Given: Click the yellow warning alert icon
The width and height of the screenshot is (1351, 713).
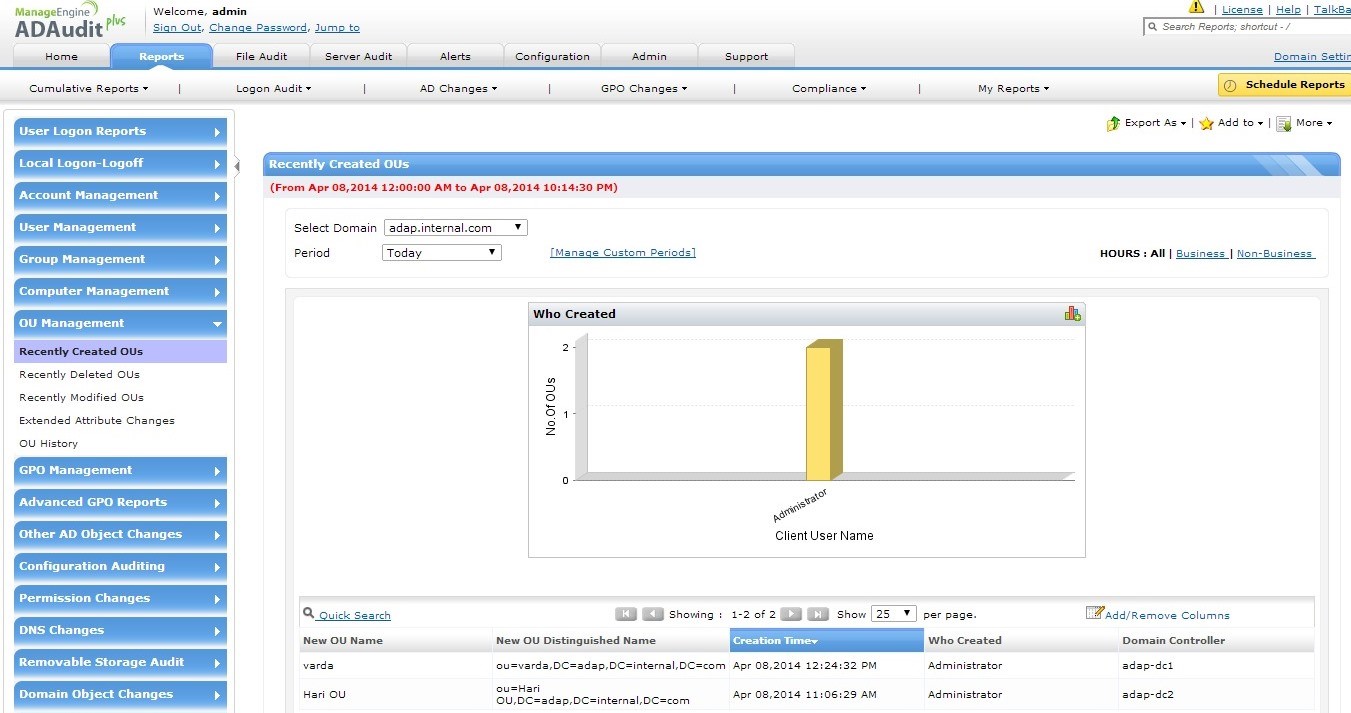Looking at the screenshot, I should point(1196,7).
